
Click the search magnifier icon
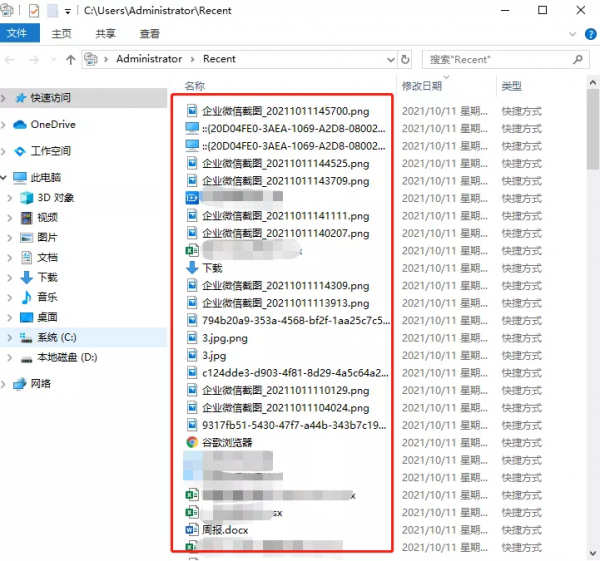coord(577,59)
